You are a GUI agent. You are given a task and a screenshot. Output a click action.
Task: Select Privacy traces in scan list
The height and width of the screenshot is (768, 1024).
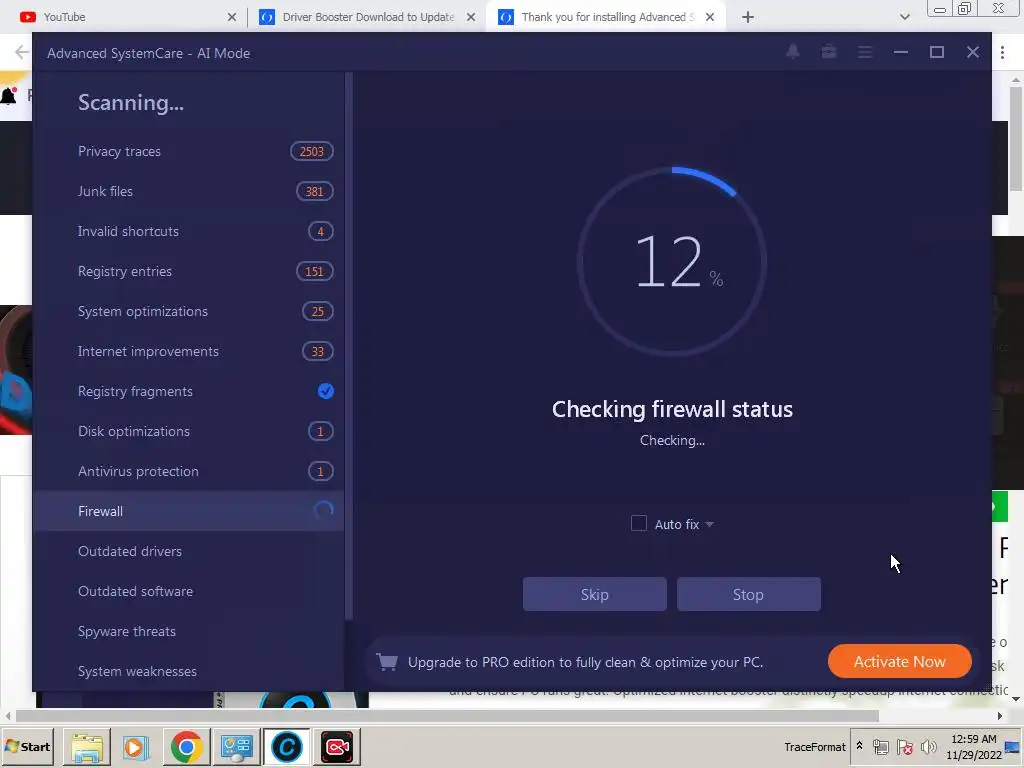[188, 152]
